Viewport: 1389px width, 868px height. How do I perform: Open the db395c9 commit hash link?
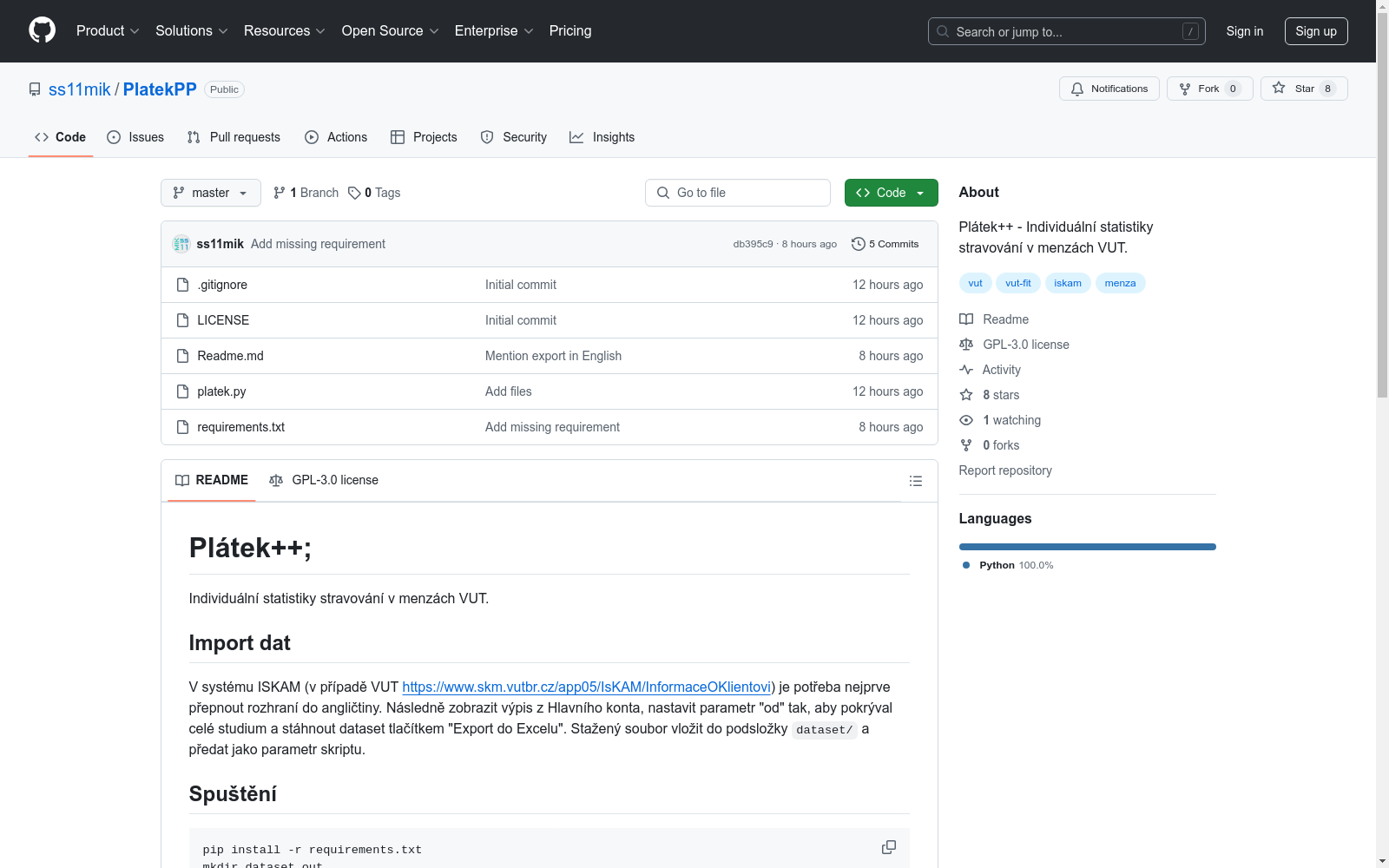753,244
